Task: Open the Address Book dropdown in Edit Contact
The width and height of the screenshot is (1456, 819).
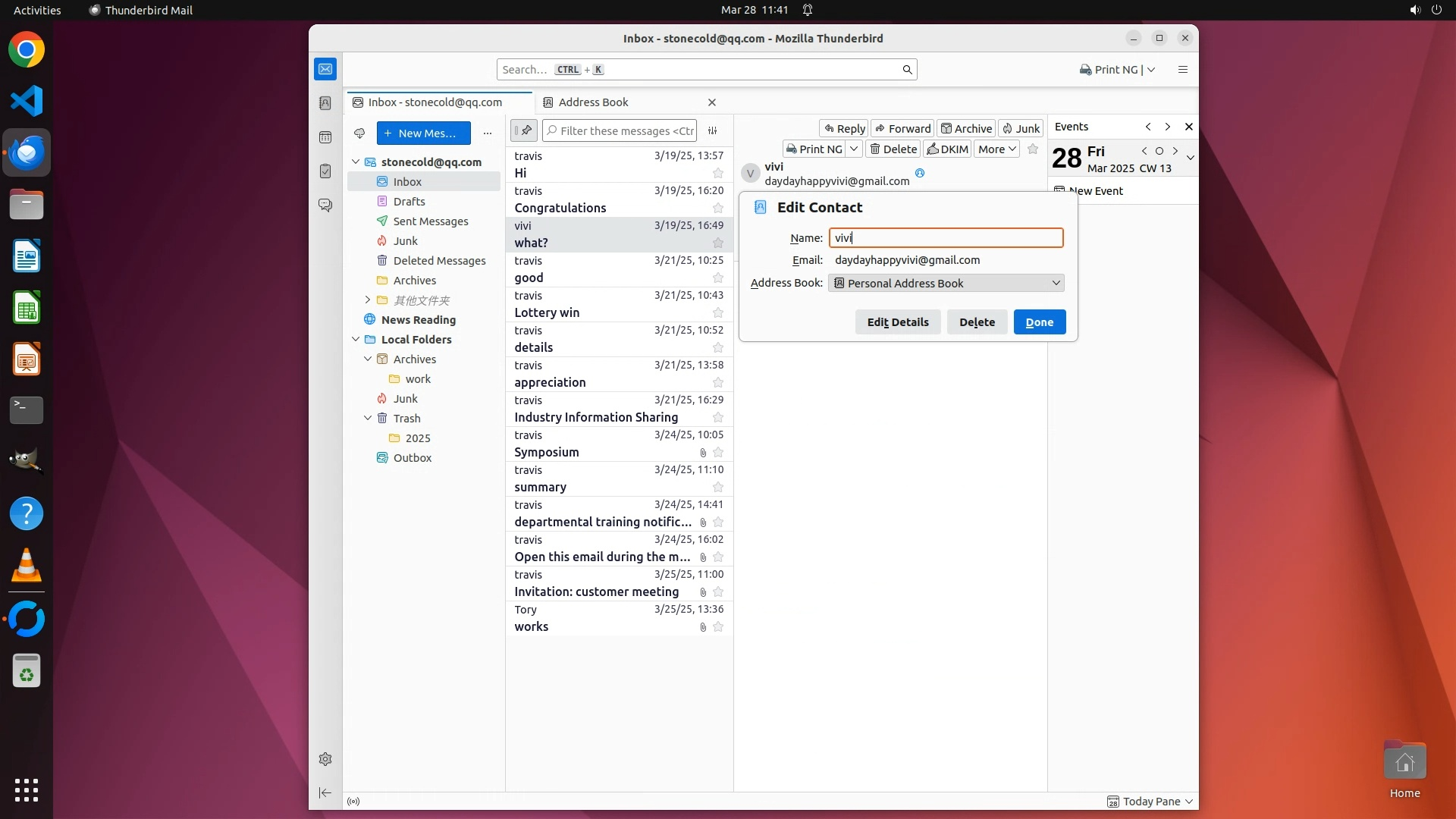Action: [x=946, y=283]
